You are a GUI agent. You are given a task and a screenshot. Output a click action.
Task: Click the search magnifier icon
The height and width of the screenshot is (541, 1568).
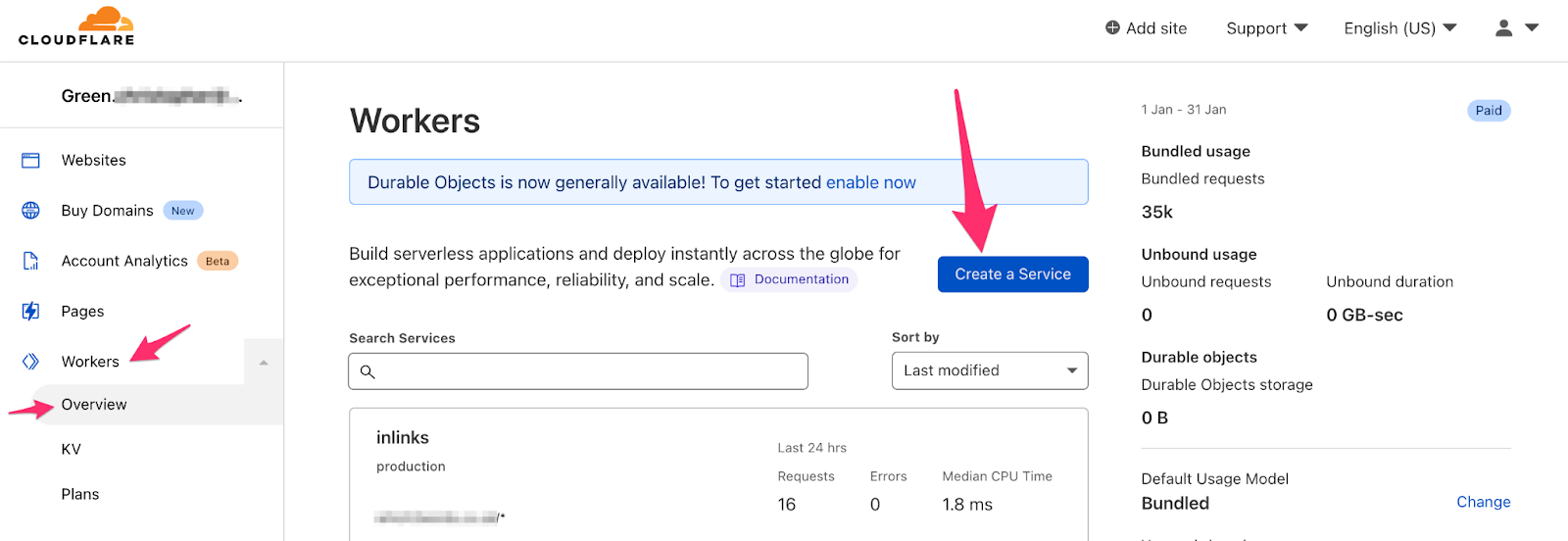point(367,371)
